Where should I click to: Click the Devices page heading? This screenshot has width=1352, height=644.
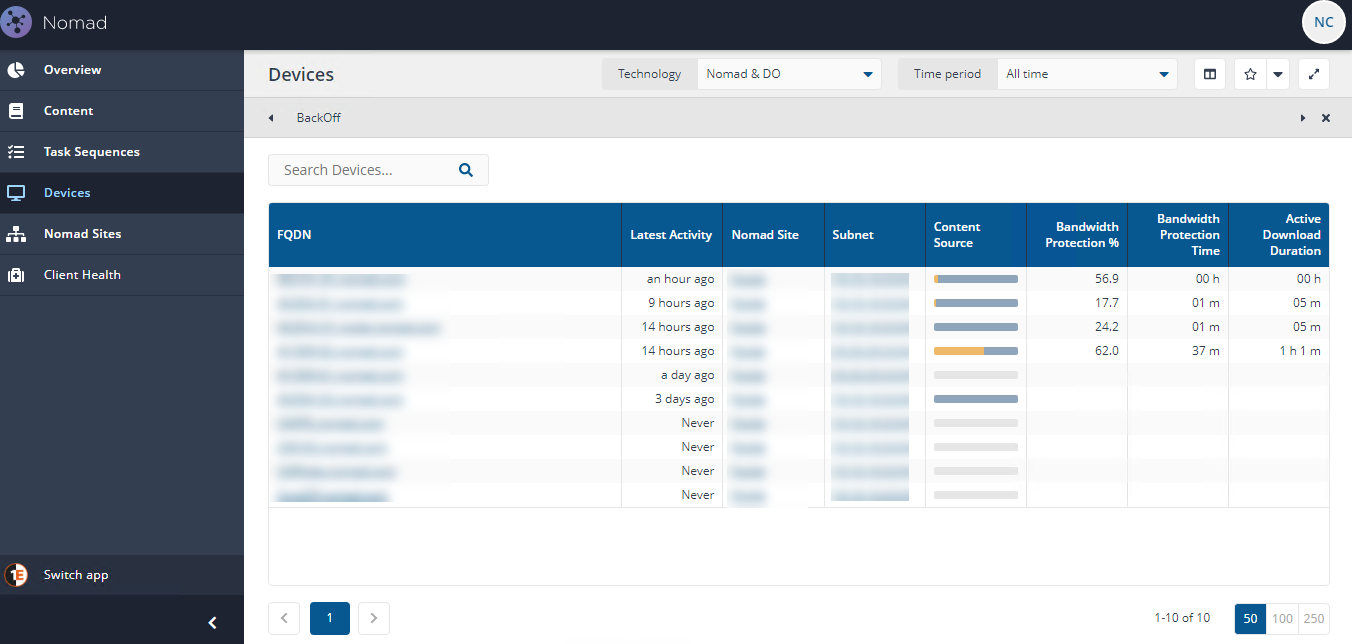(301, 75)
